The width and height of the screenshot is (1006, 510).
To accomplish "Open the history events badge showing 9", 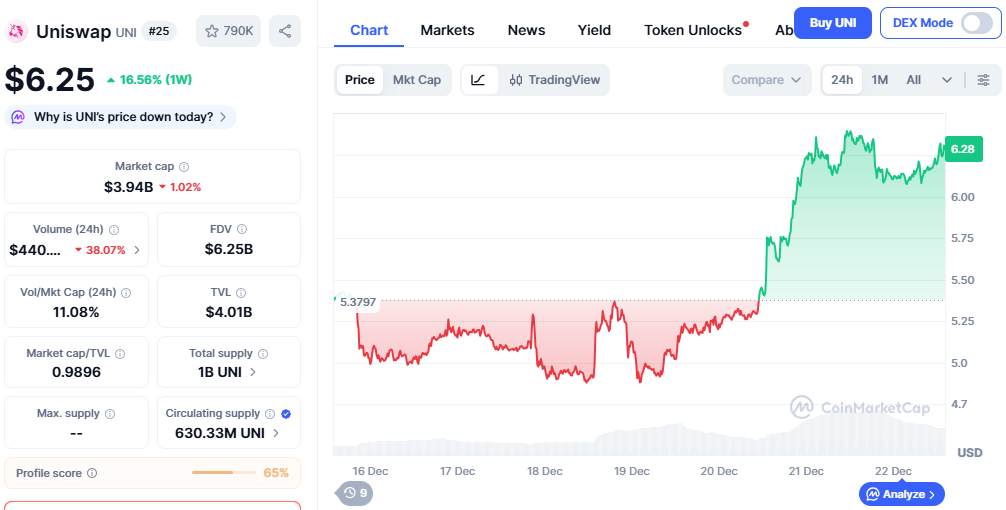I will (355, 493).
